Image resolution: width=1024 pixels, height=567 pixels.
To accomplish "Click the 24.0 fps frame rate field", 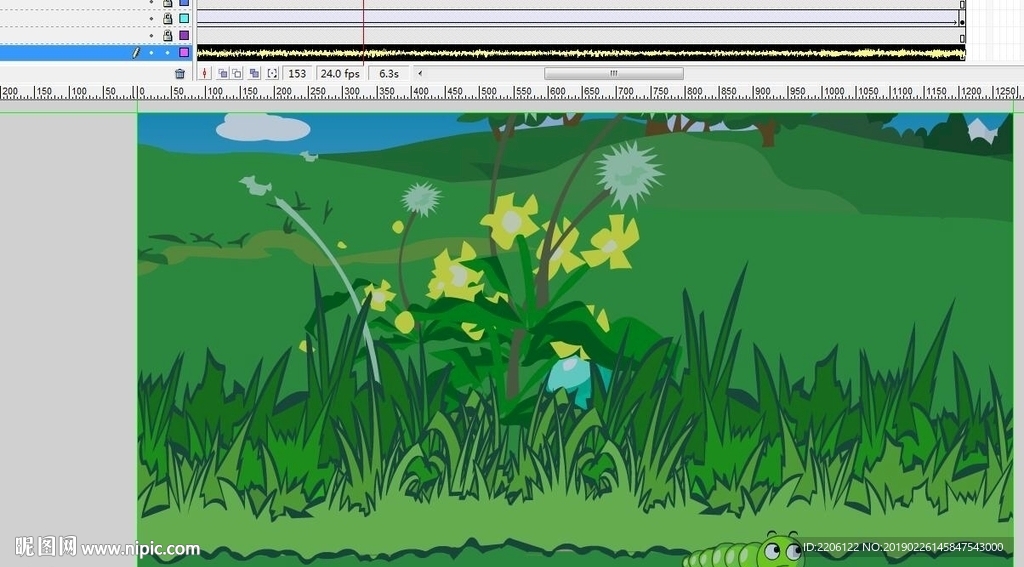I will pos(339,73).
